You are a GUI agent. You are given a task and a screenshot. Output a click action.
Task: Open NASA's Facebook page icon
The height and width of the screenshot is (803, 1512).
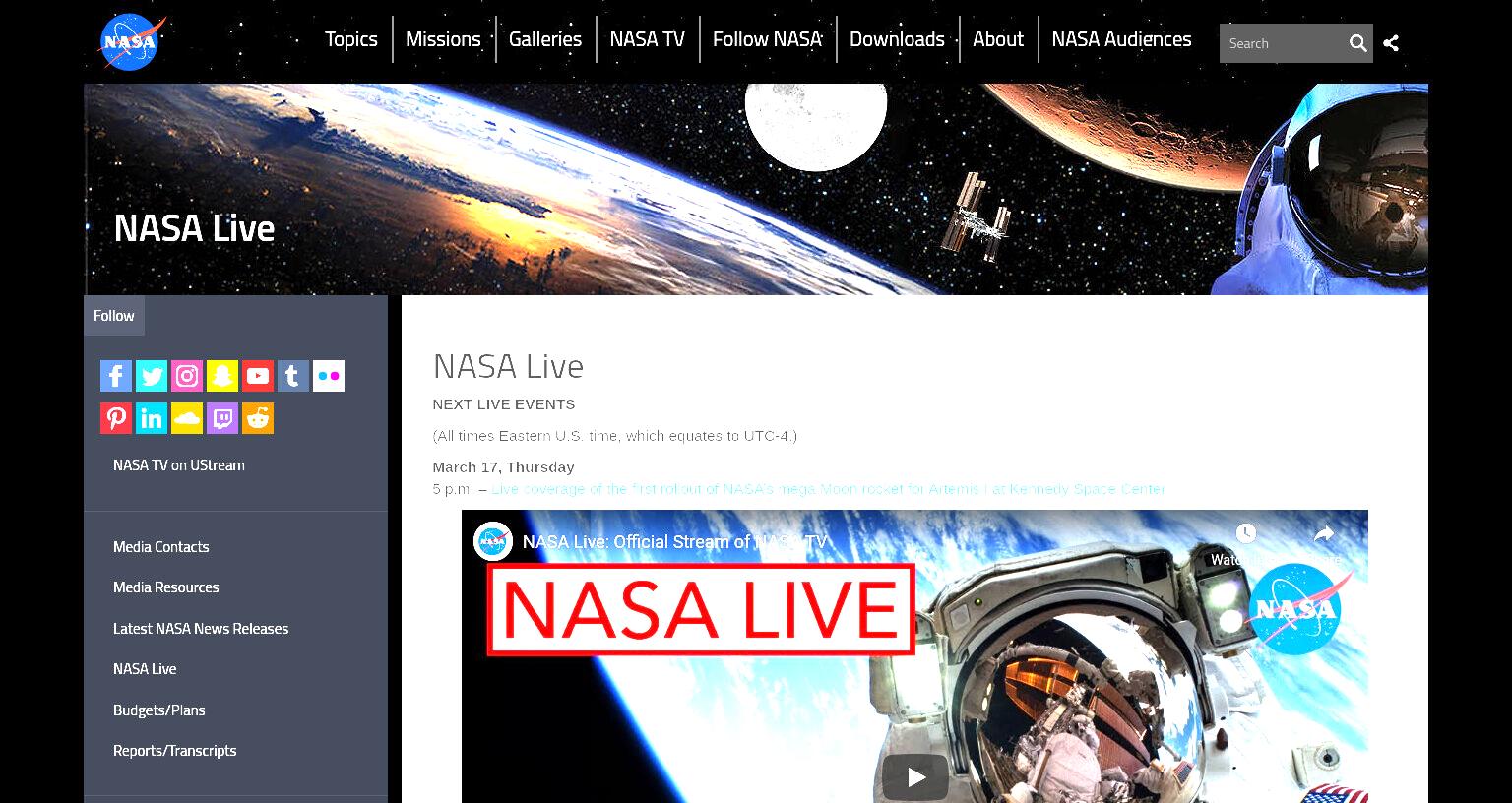coord(116,376)
